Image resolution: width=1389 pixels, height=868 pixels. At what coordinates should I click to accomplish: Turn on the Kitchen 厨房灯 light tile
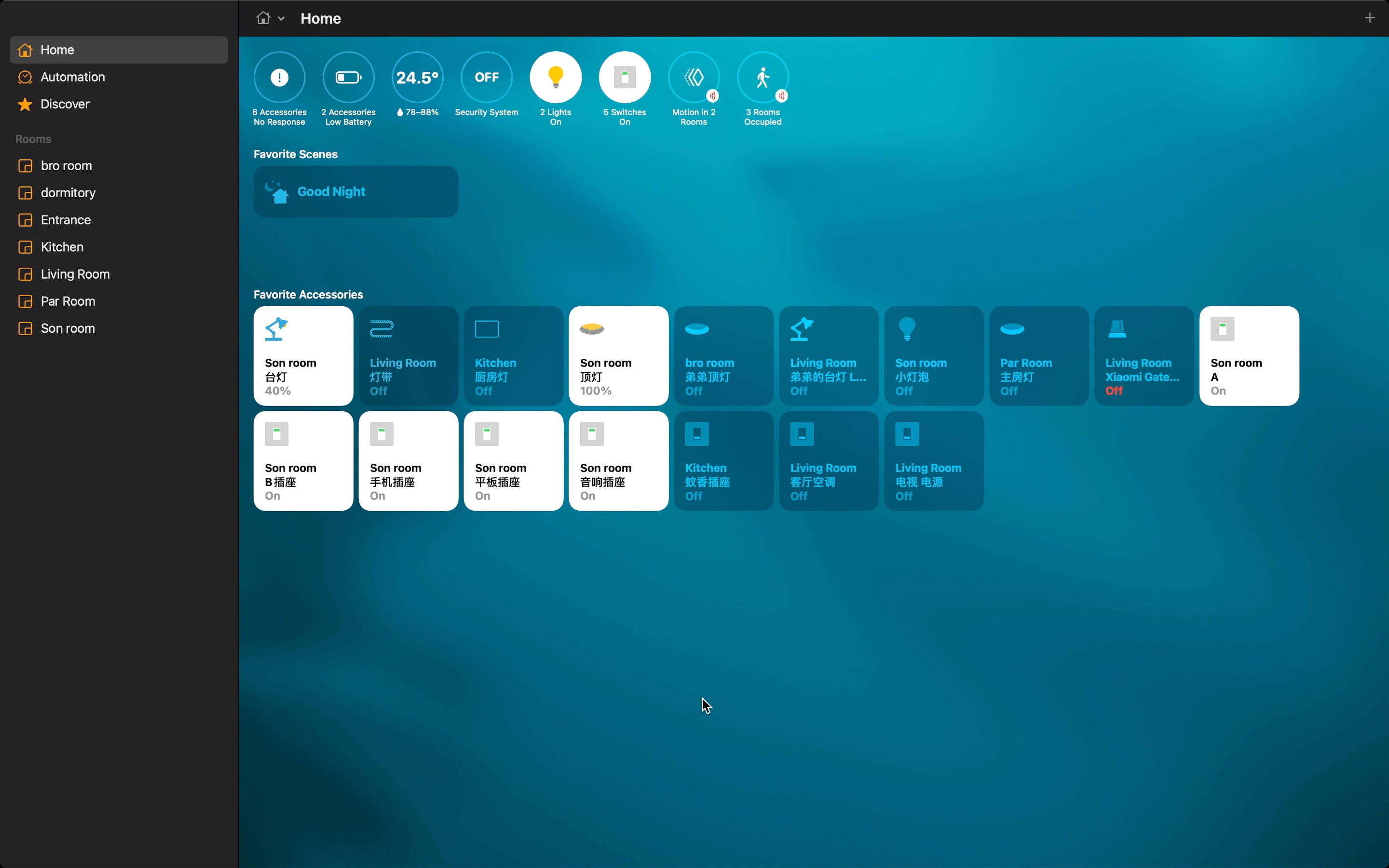(x=513, y=355)
